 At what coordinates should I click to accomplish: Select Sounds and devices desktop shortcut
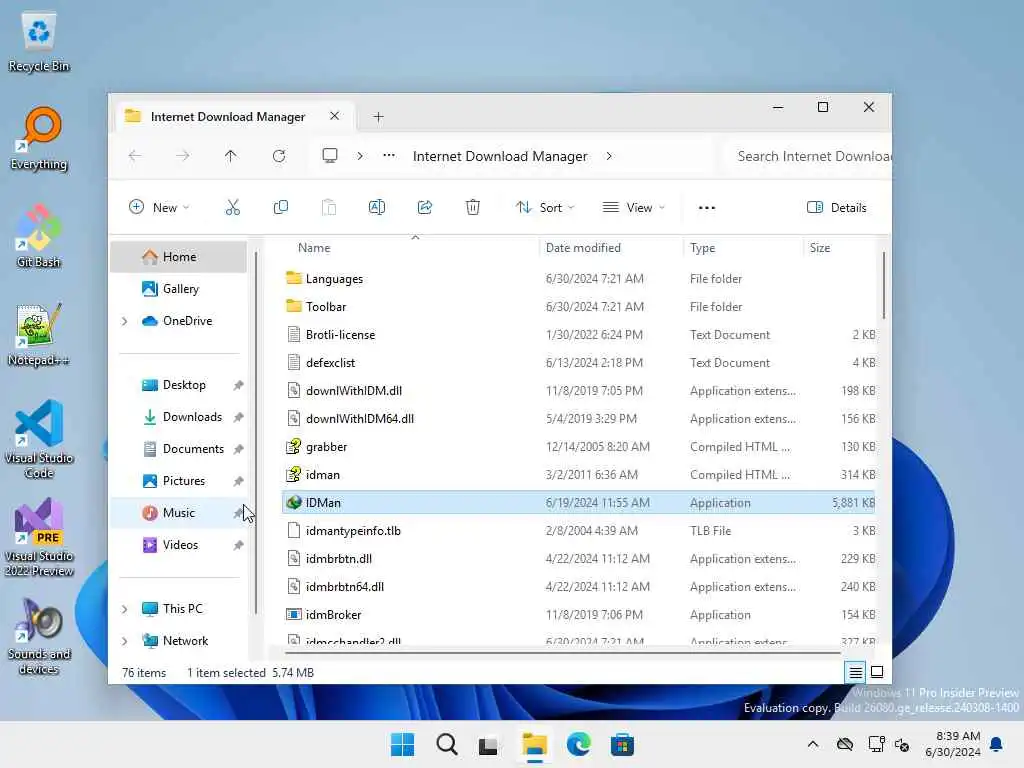39,636
